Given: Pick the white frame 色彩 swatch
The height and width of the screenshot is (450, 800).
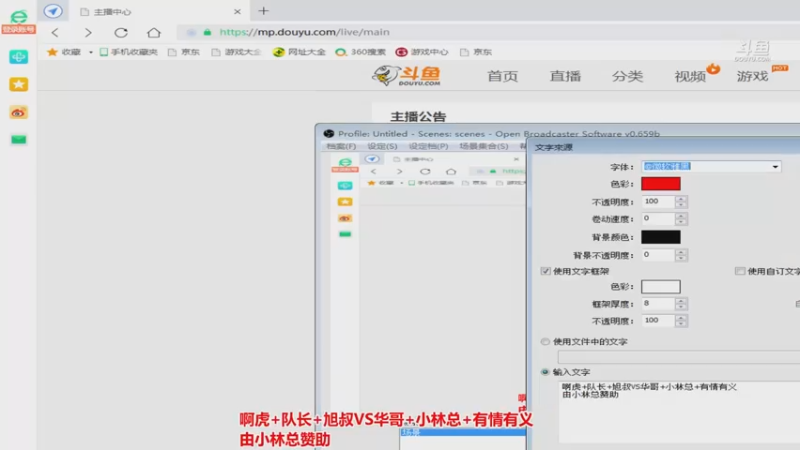Looking at the screenshot, I should (661, 287).
